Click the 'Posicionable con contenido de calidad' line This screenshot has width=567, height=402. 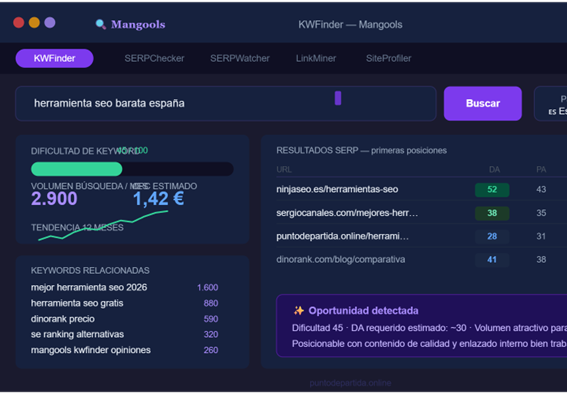pyautogui.click(x=429, y=343)
